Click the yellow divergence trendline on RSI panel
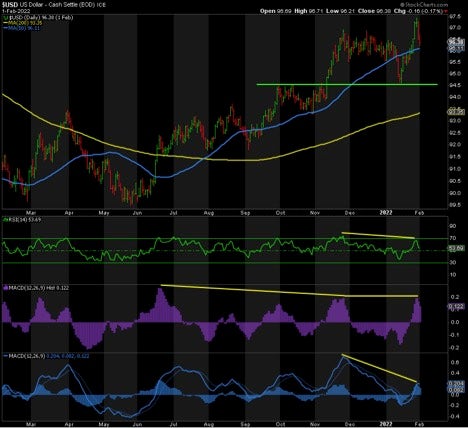 tap(378, 235)
